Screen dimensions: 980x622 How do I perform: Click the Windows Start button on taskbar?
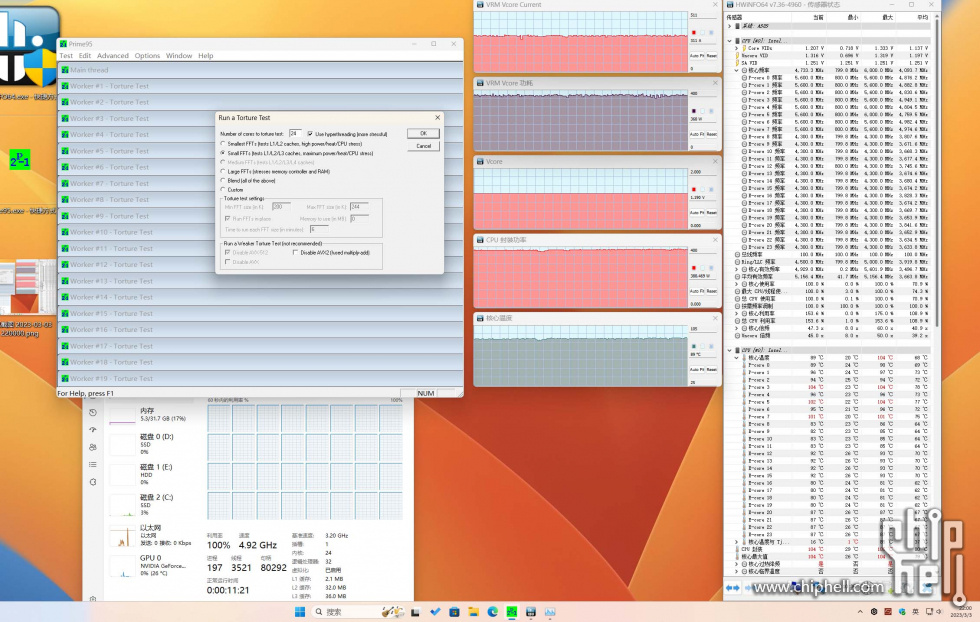coord(300,611)
